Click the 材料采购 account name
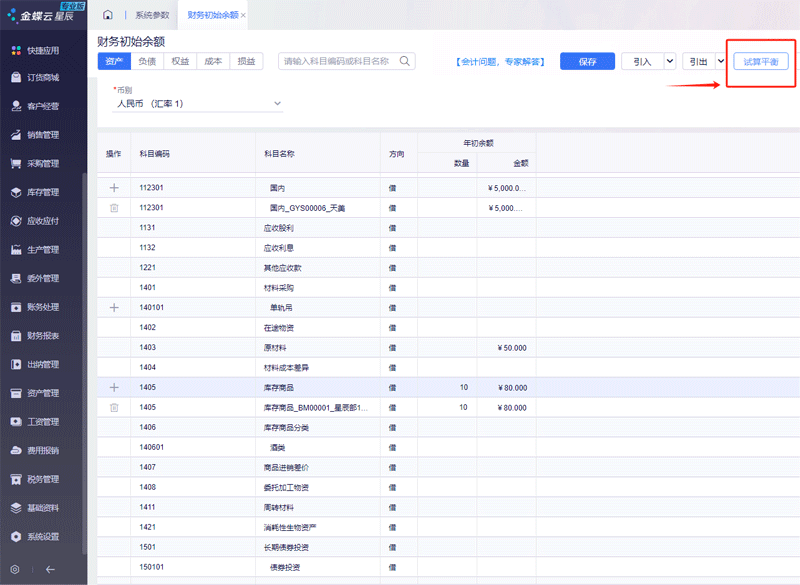 [x=279, y=288]
